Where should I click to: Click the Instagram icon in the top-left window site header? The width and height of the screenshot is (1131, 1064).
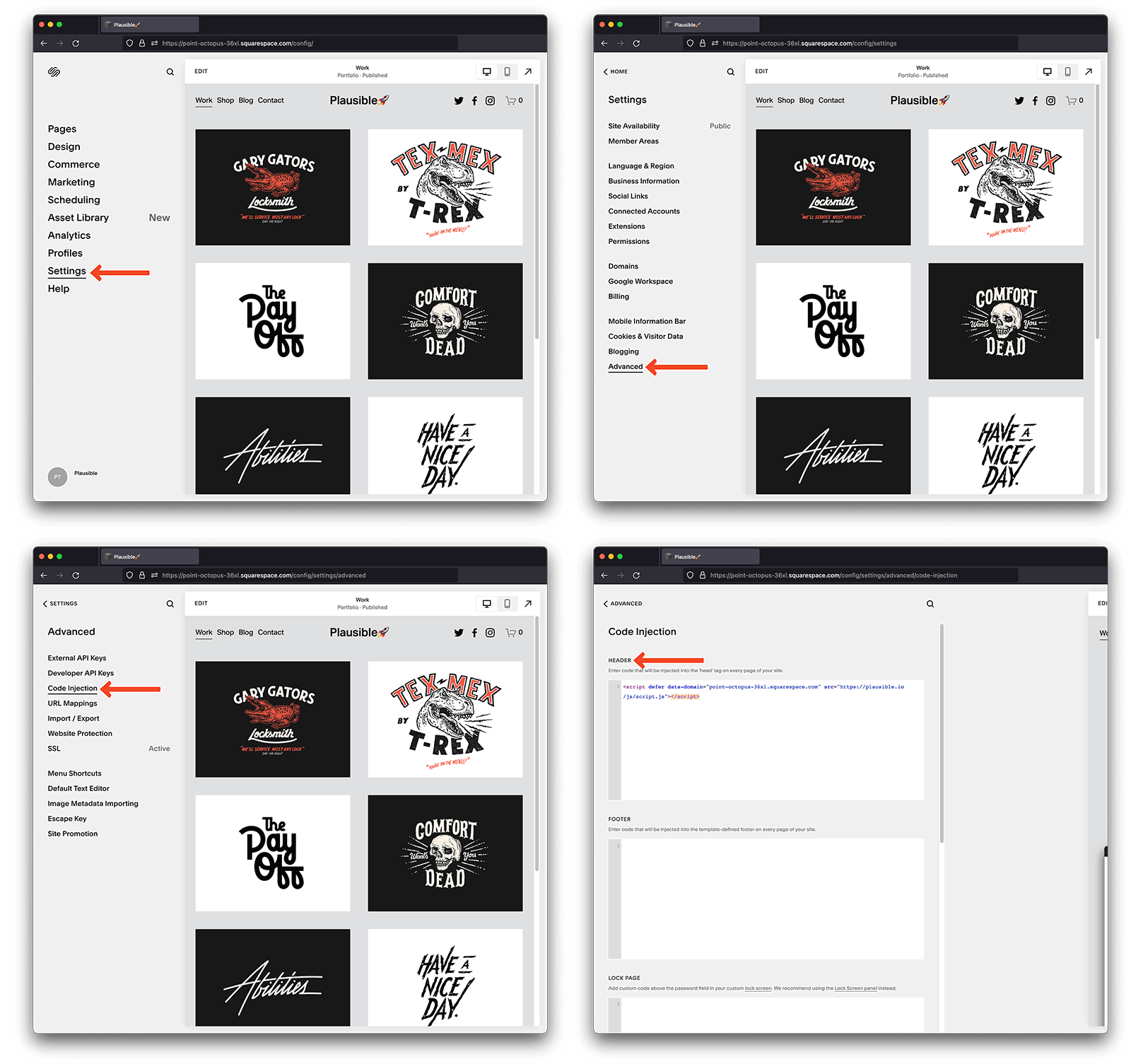pyautogui.click(x=490, y=100)
